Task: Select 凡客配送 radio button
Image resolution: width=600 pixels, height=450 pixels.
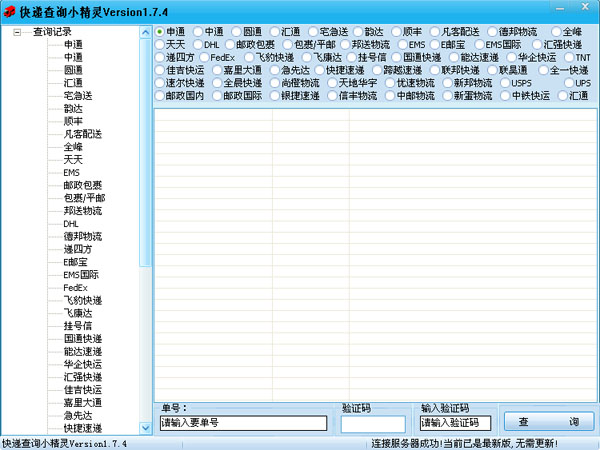Action: pyautogui.click(x=435, y=32)
